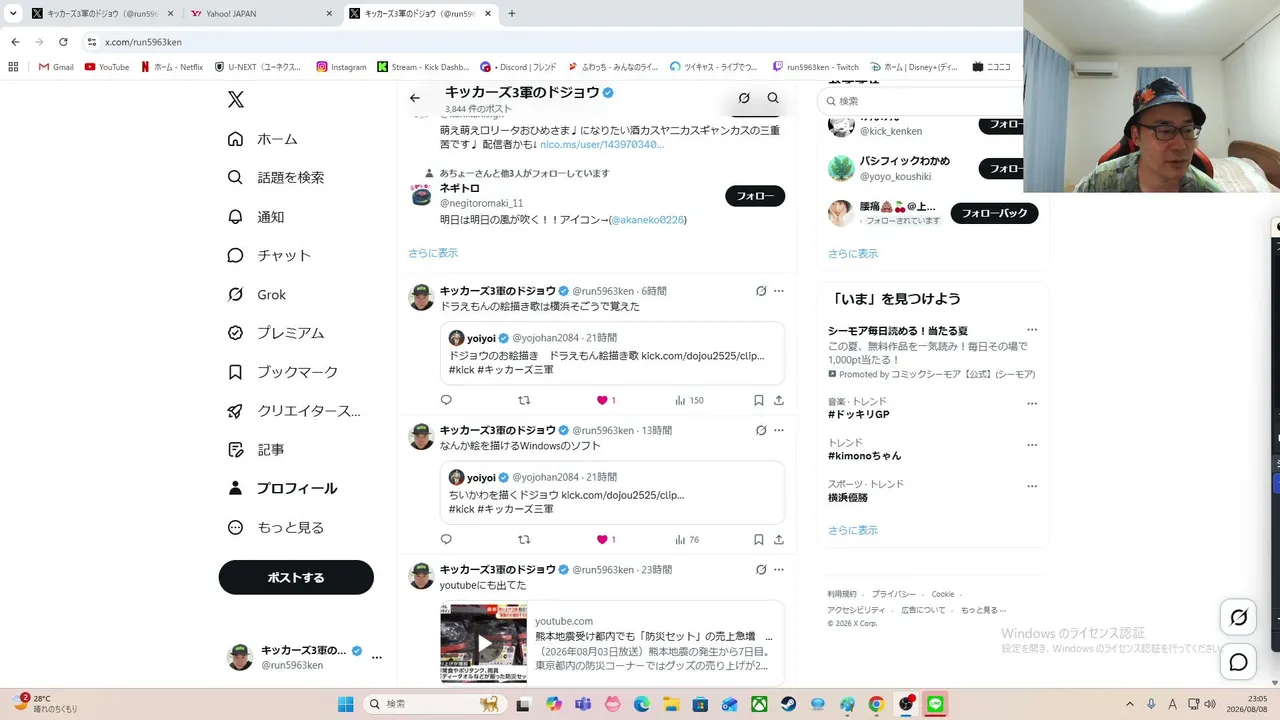Viewport: 1280px width, 720px height.
Task: Open the browser tab search dropdown
Action: point(13,14)
